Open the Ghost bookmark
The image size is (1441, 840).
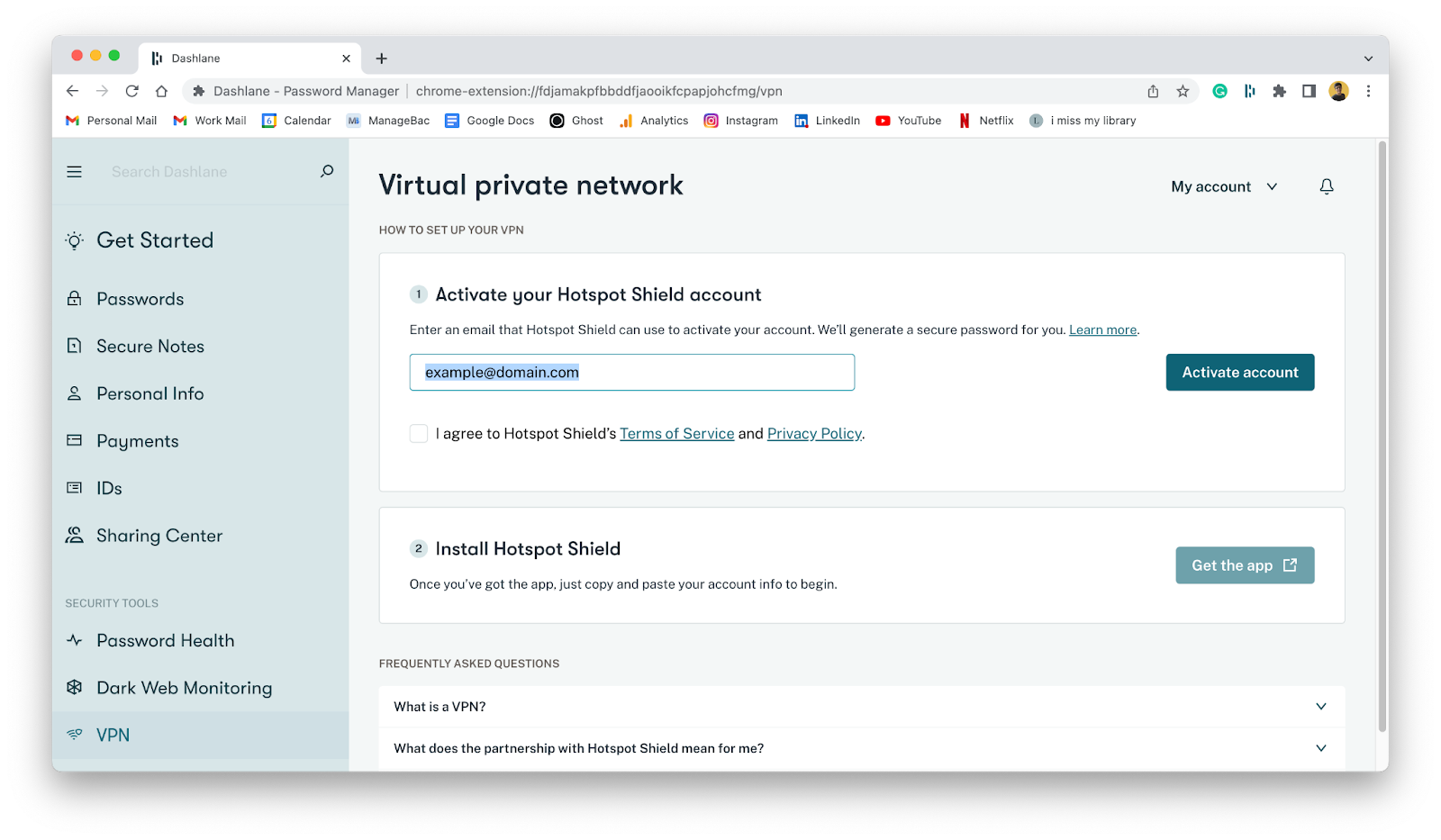[576, 121]
